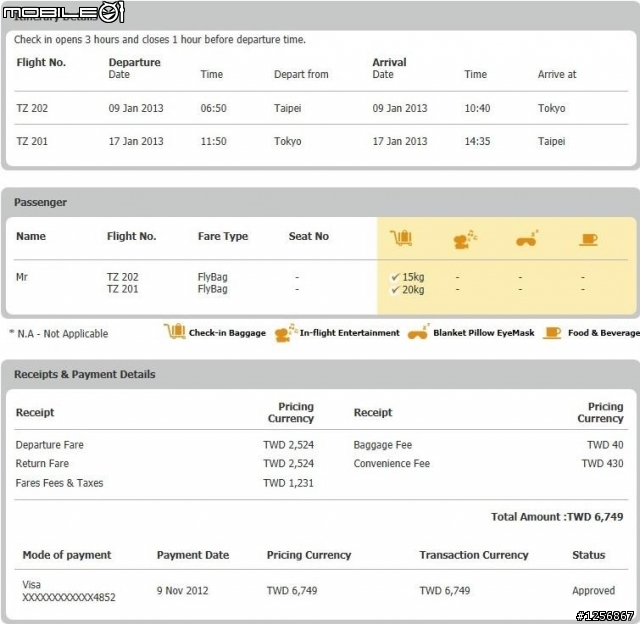Click the eye mask icon in table header

[527, 239]
